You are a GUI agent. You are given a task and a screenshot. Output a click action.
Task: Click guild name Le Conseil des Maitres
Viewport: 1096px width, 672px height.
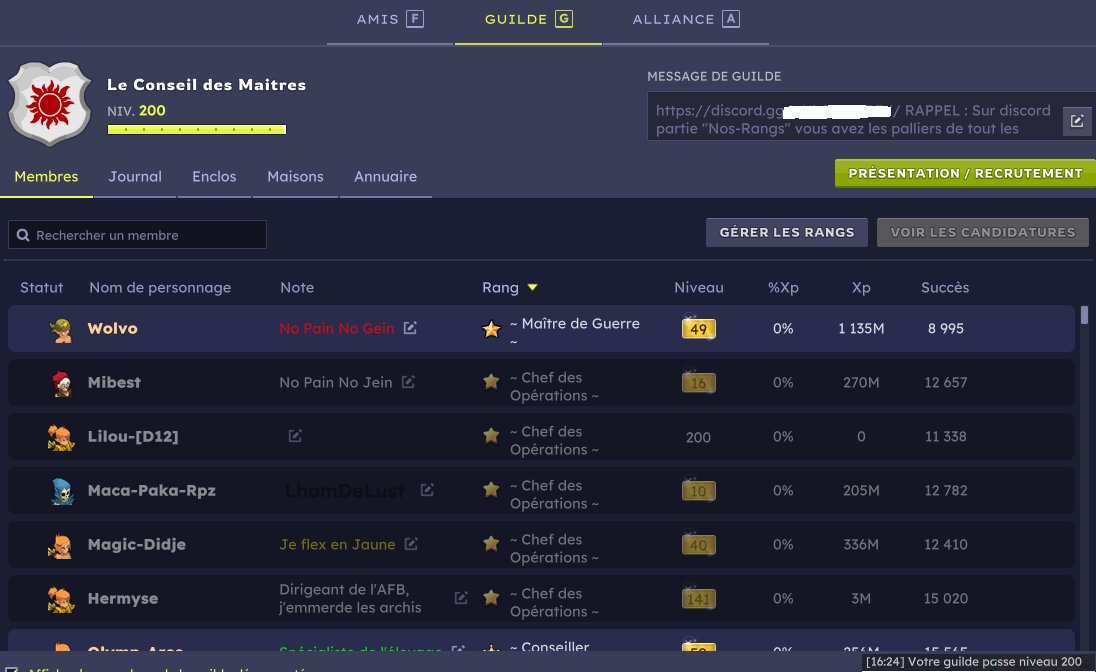click(x=206, y=85)
